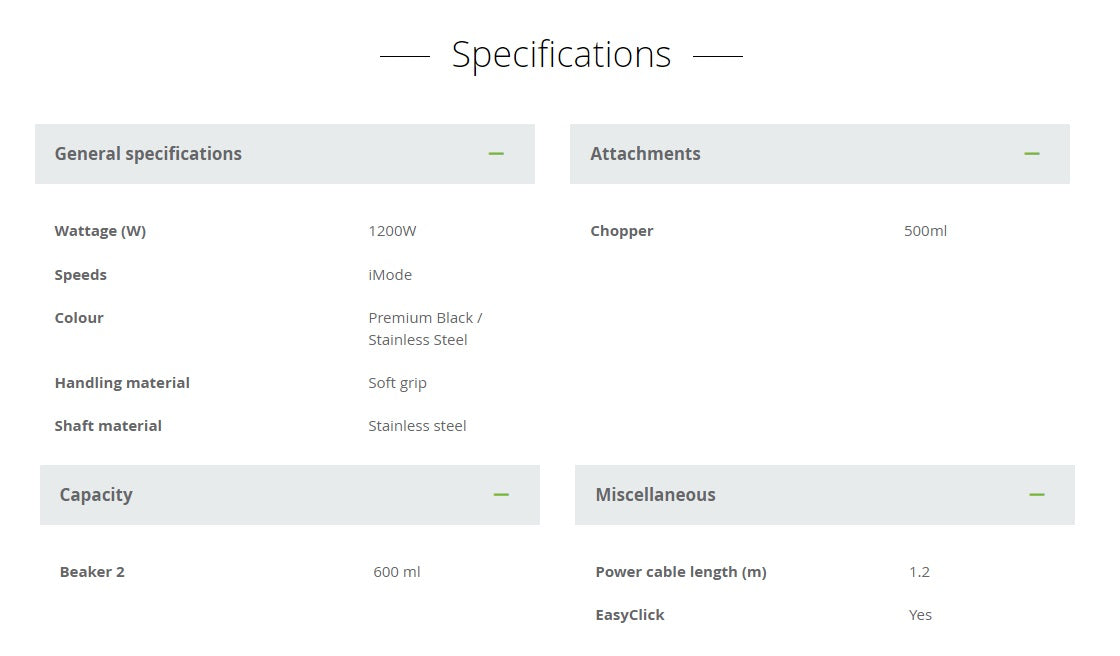Click the Capacity section minus icon
Viewport: 1120px width, 656px height.
pyautogui.click(x=501, y=495)
